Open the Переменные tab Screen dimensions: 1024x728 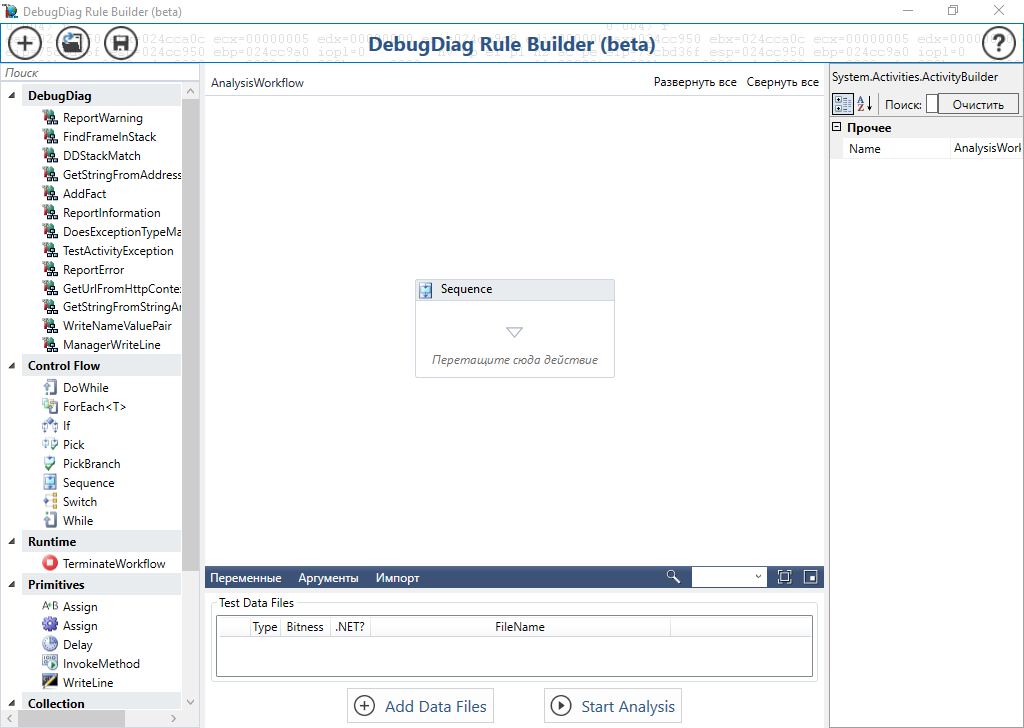246,578
